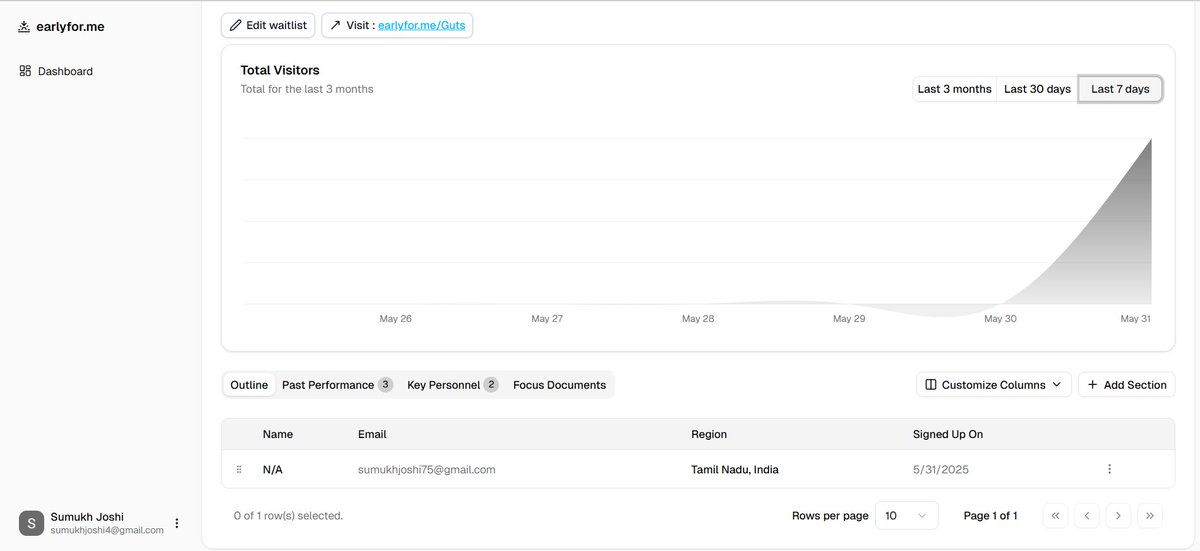This screenshot has height=551, width=1200.
Task: Click the Total Visitors chart heading
Action: coord(280,70)
